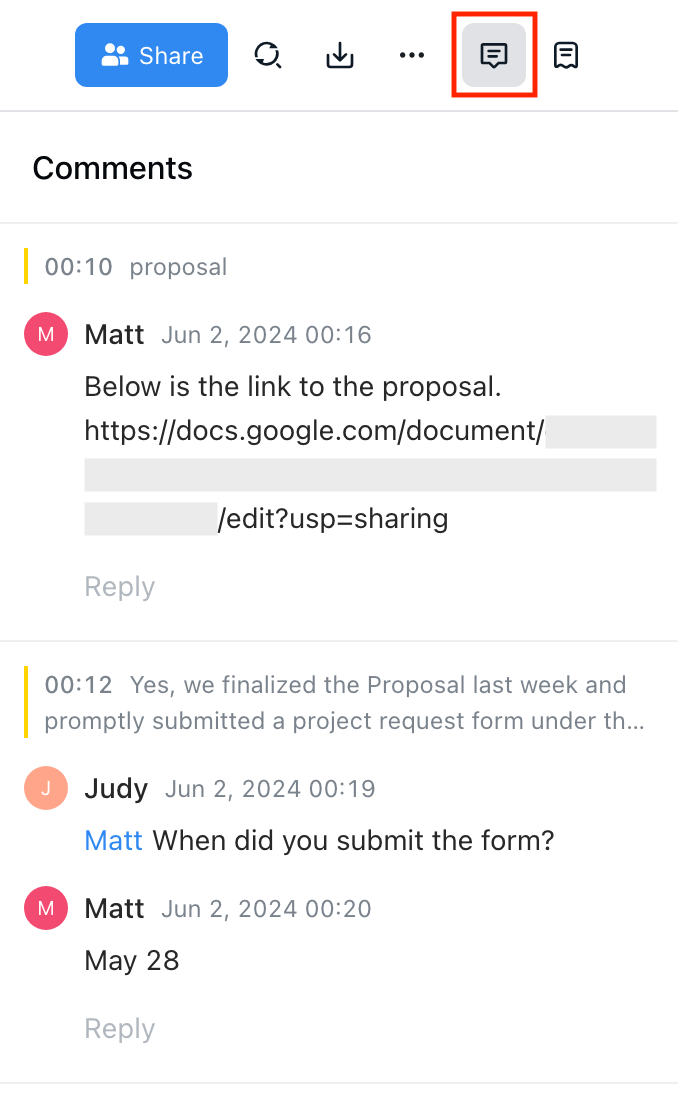Click Judy's orange avatar
678x1100 pixels.
tap(46, 789)
